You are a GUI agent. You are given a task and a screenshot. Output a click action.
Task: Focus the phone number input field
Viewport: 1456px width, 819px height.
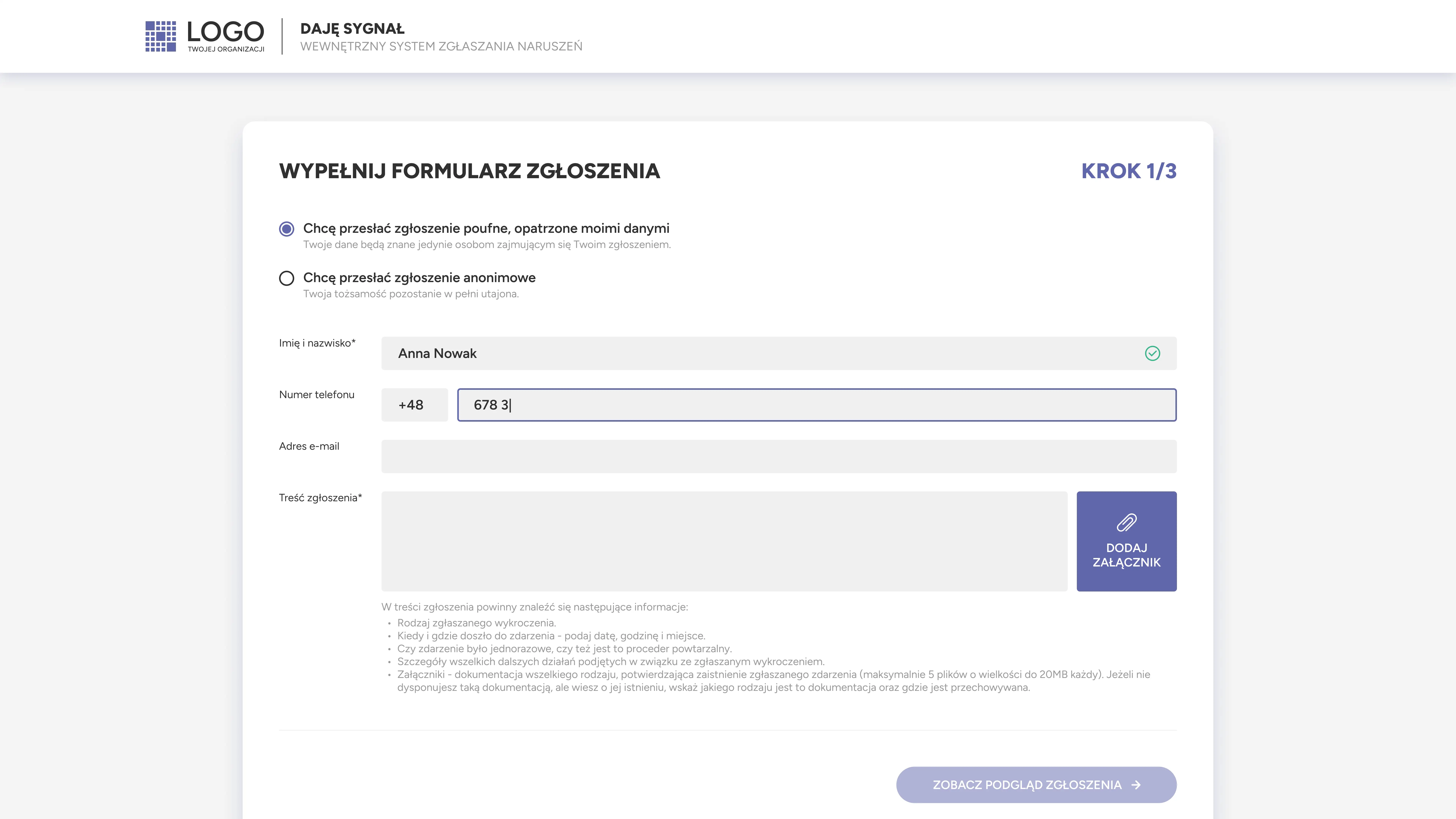coord(816,405)
